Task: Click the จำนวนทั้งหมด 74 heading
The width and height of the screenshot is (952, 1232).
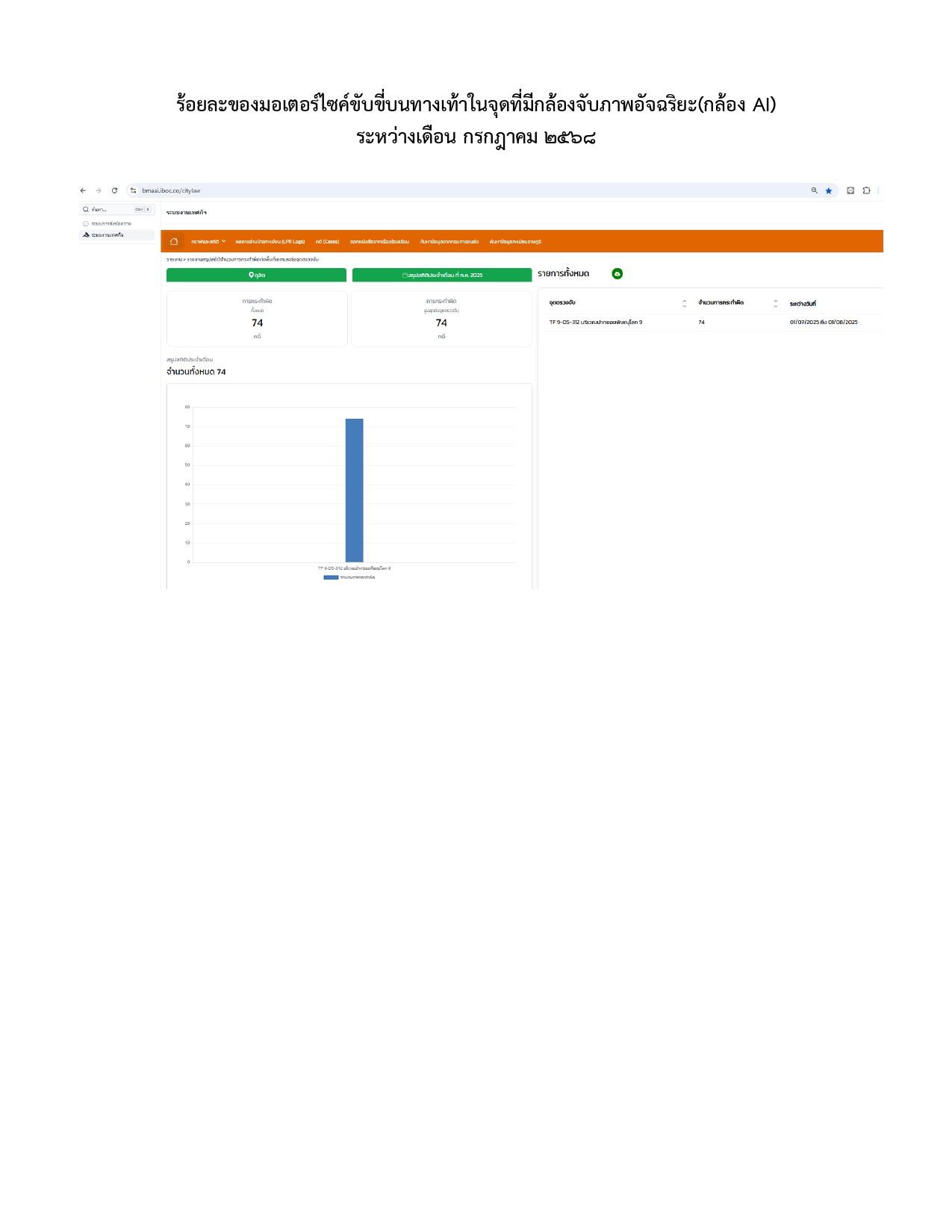Action: pos(196,372)
